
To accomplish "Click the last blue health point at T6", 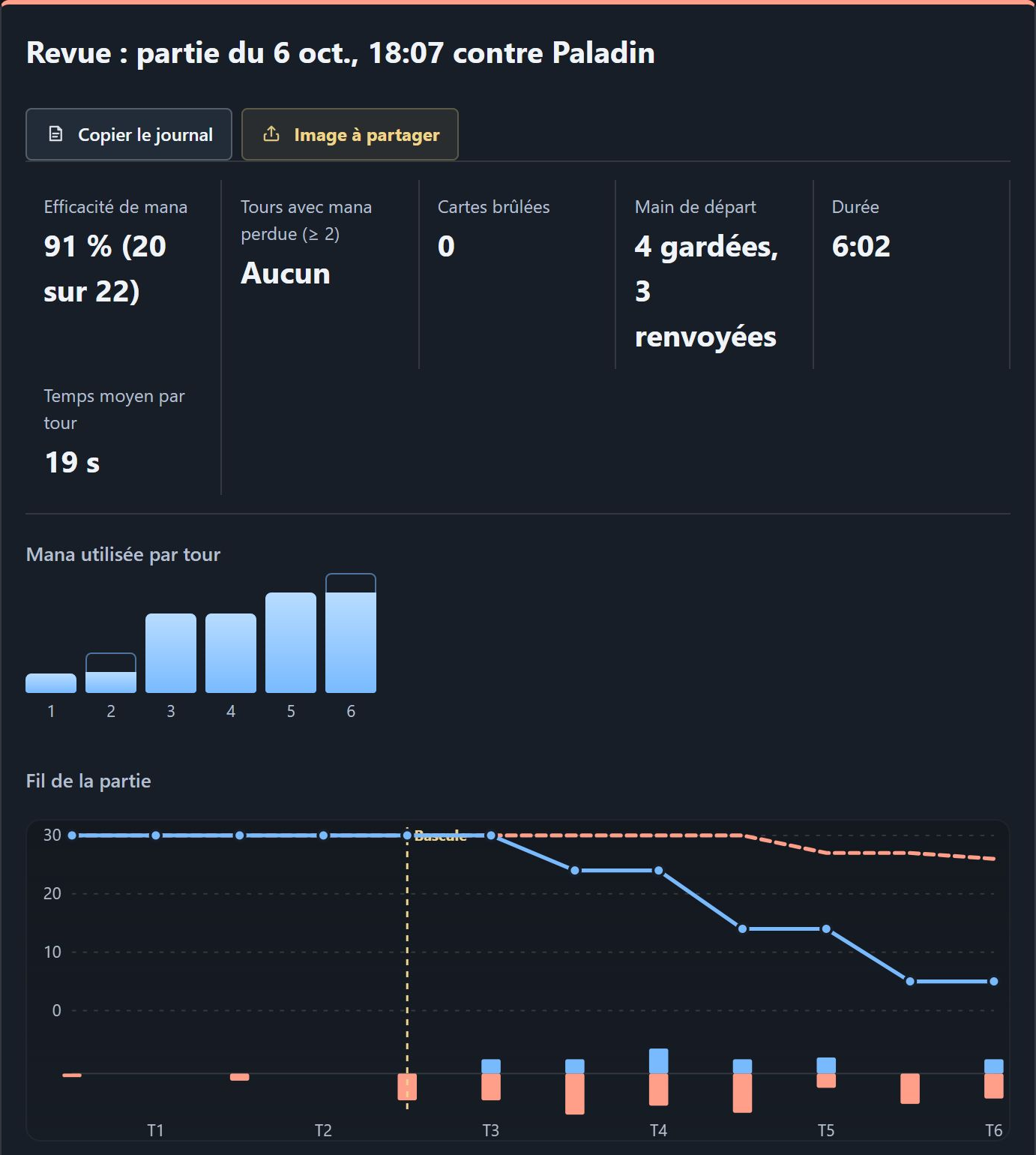I will click(x=994, y=981).
